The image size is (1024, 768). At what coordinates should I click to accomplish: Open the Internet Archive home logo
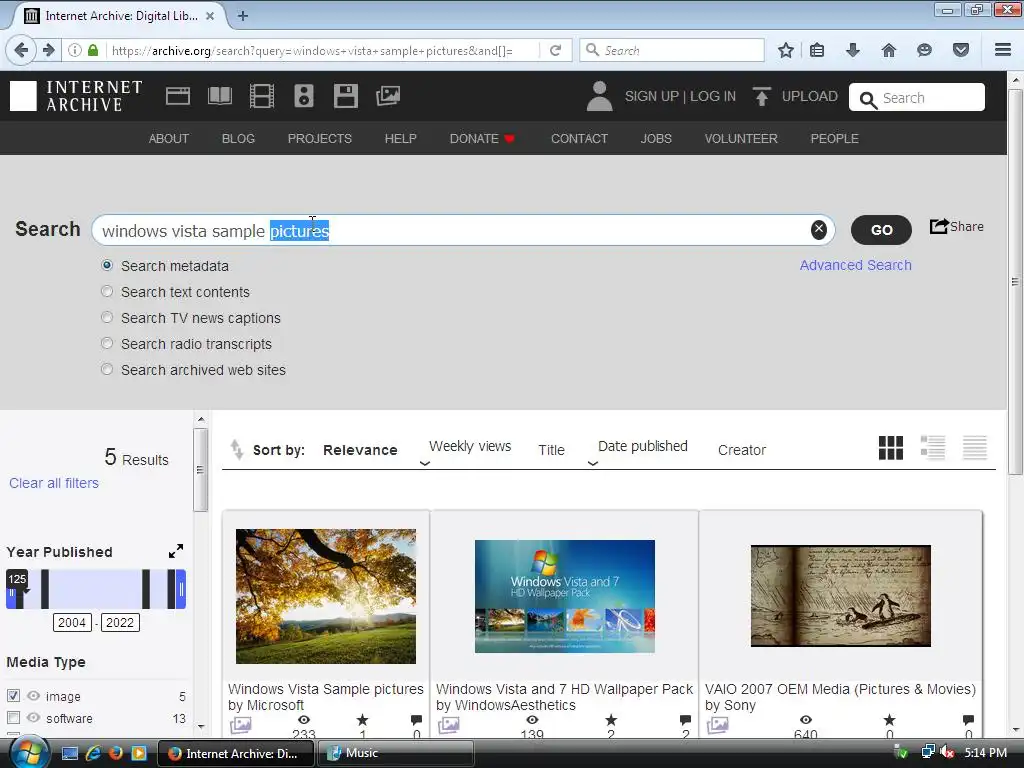76,96
